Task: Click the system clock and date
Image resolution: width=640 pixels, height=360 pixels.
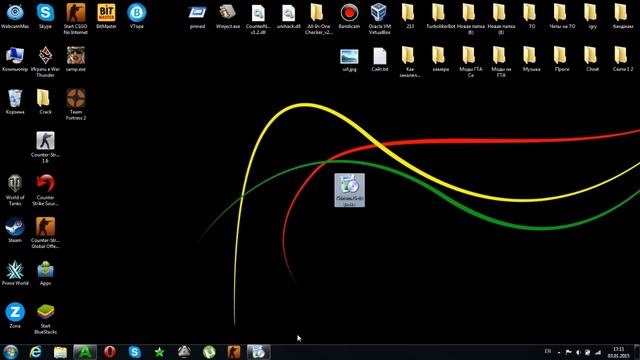Action: pos(618,352)
